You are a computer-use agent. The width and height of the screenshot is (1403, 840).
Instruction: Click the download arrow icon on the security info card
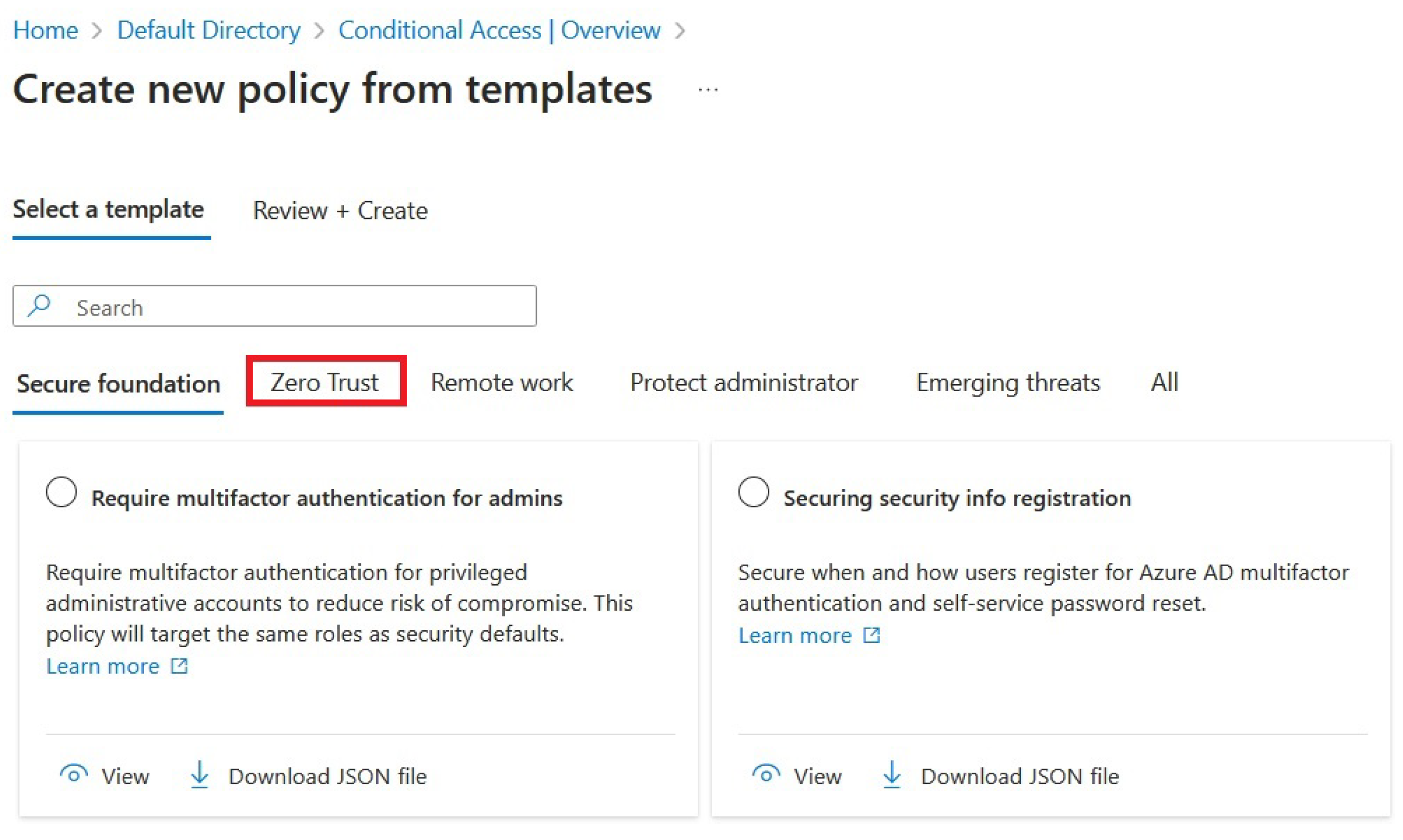891,774
